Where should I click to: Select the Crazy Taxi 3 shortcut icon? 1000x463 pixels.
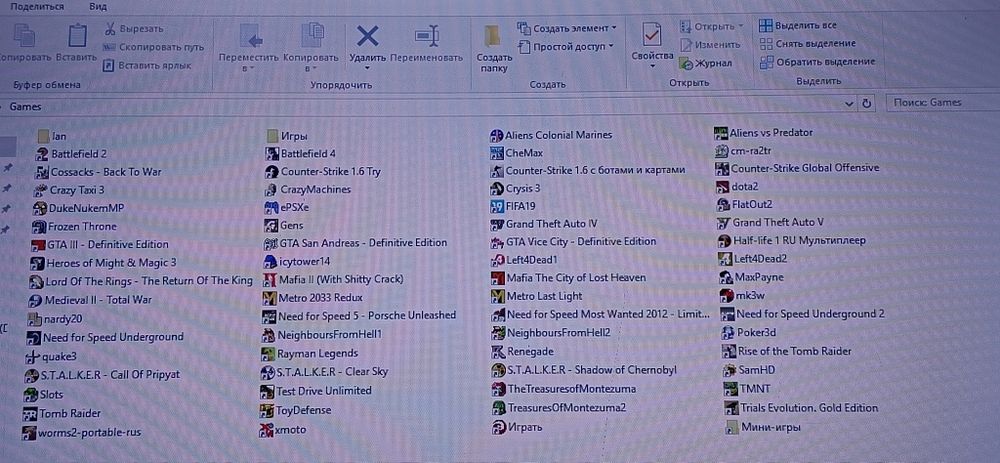pyautogui.click(x=40, y=190)
